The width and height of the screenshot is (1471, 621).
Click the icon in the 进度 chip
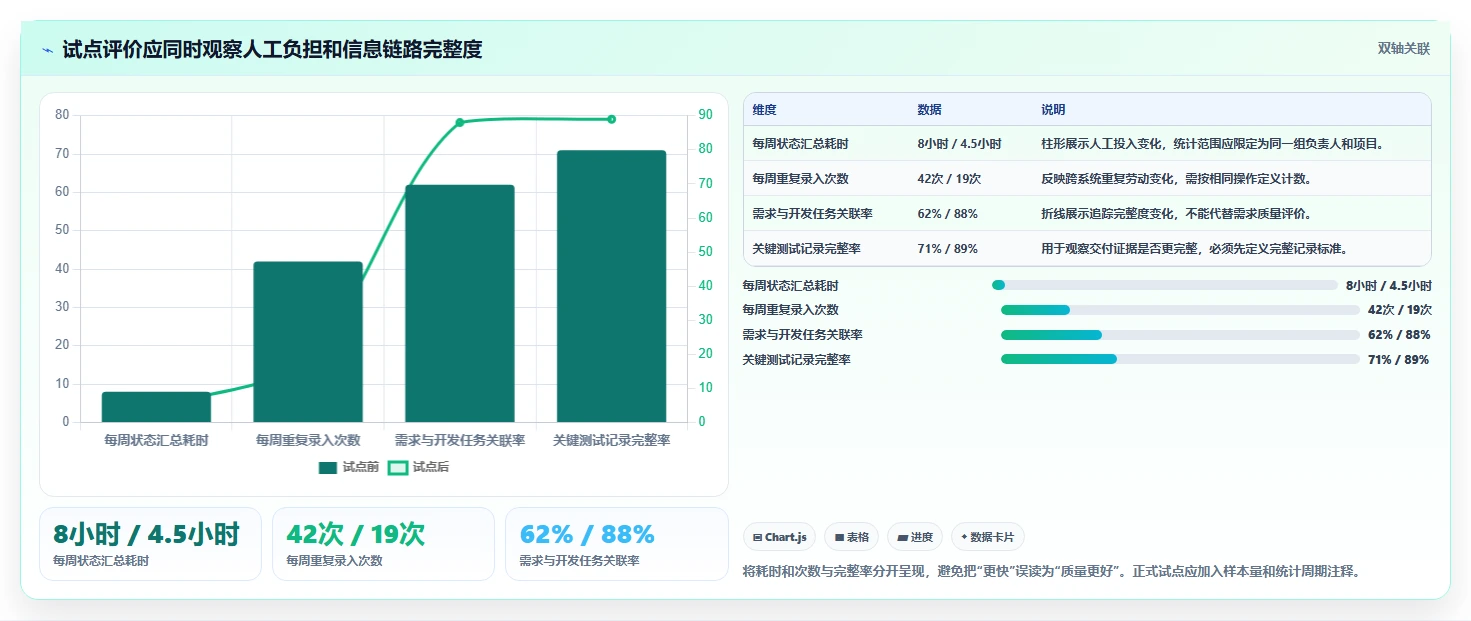pos(903,538)
